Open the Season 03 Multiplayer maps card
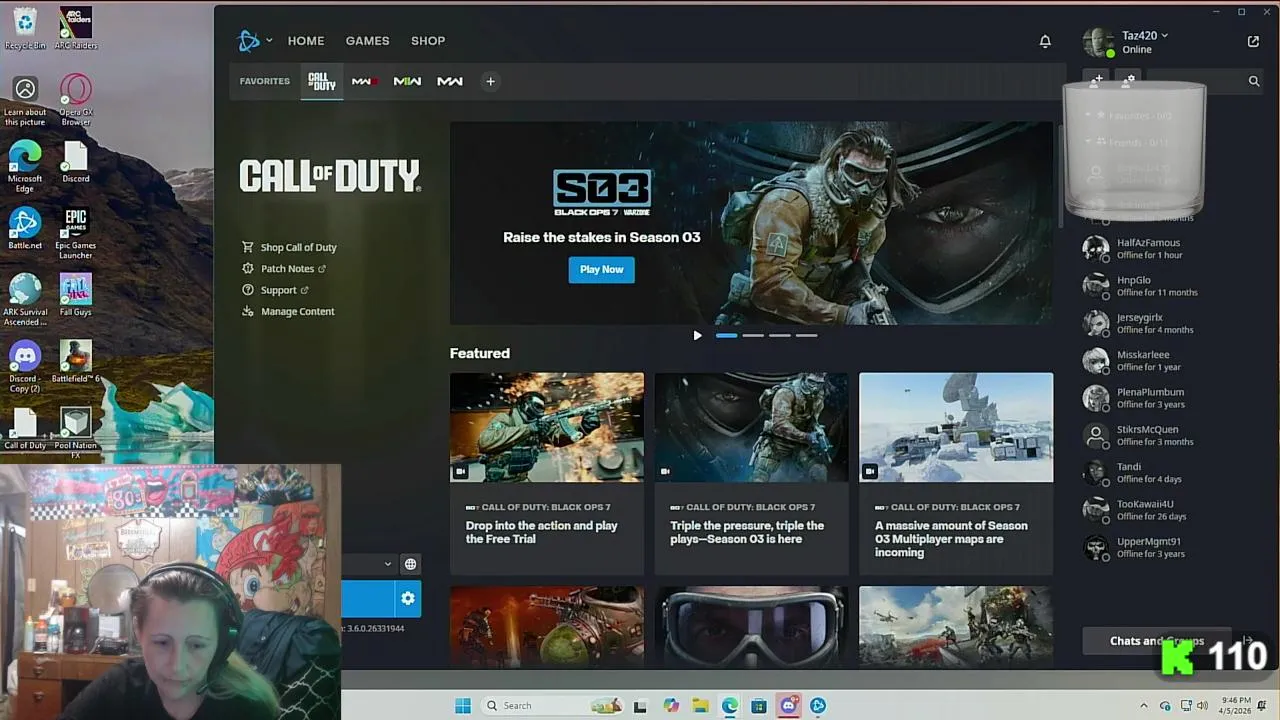The width and height of the screenshot is (1280, 720). coord(956,474)
